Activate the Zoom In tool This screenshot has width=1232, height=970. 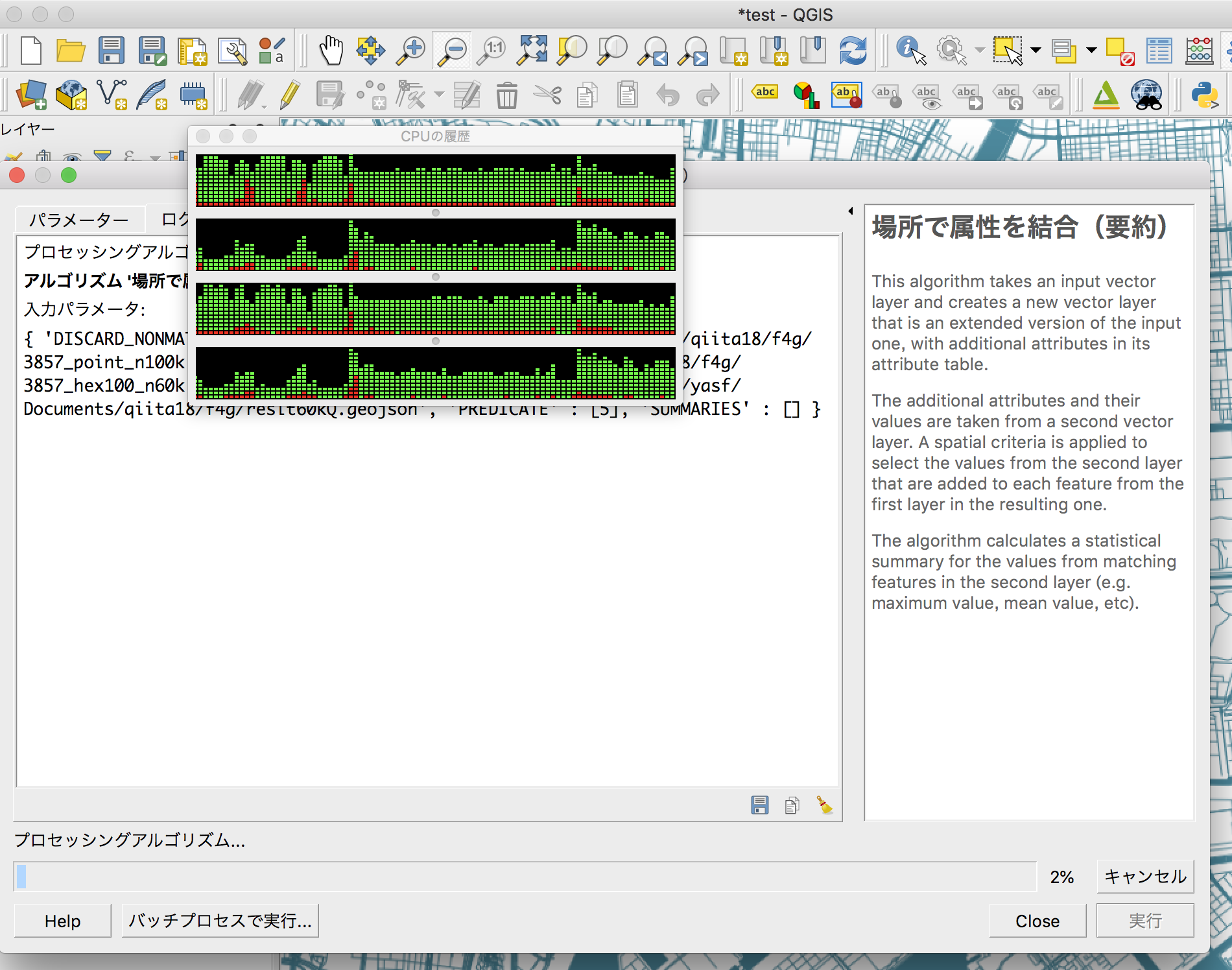pos(411,50)
